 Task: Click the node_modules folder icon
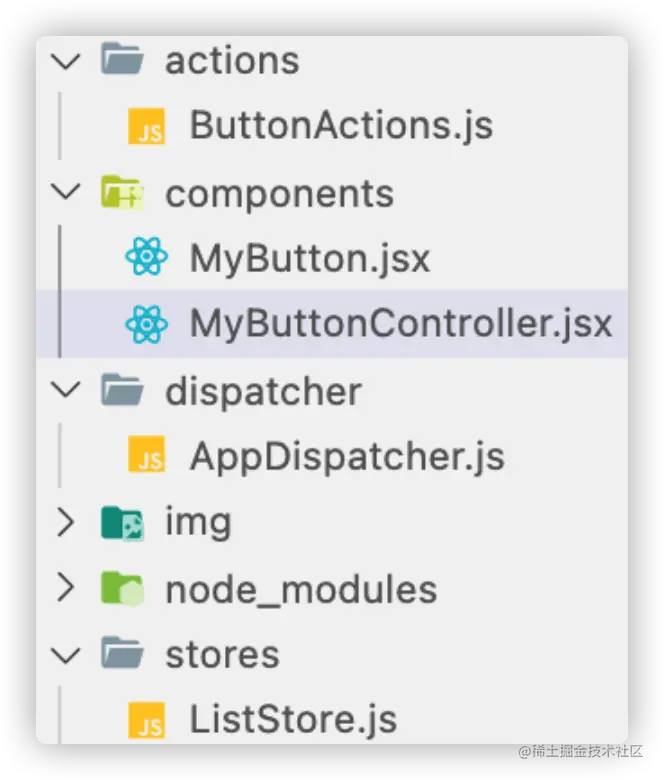[x=122, y=589]
